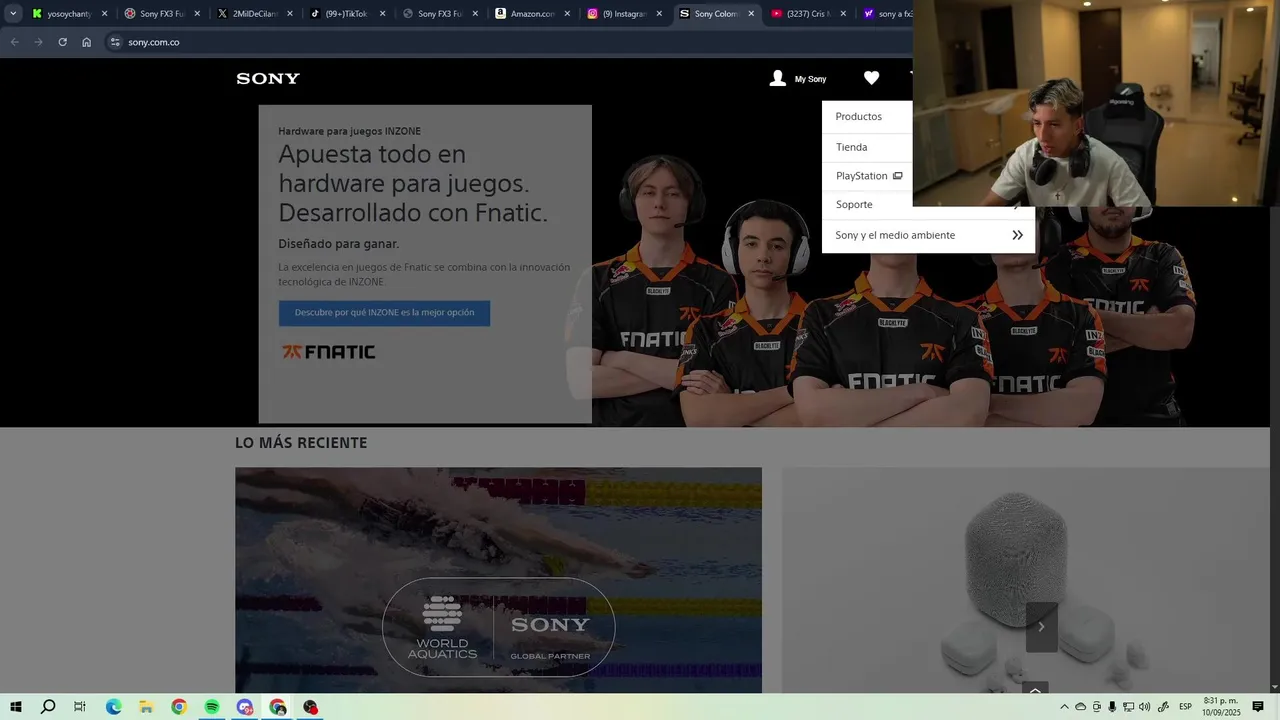
Task: Open the My Sony account icon
Action: tap(778, 78)
